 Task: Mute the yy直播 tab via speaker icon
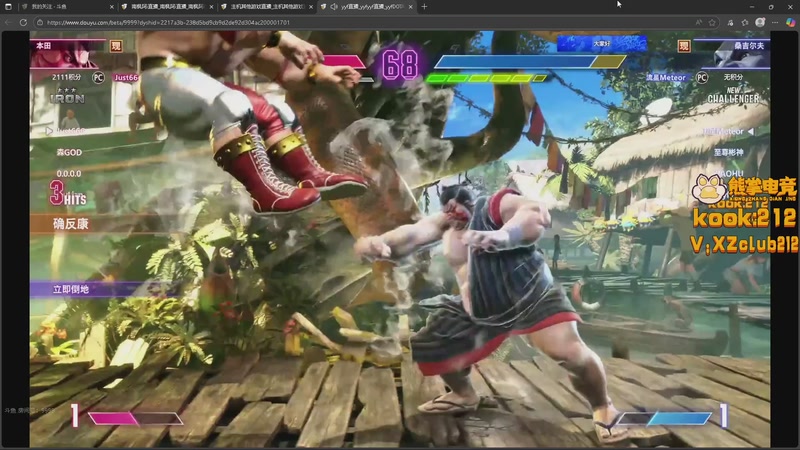click(x=334, y=7)
